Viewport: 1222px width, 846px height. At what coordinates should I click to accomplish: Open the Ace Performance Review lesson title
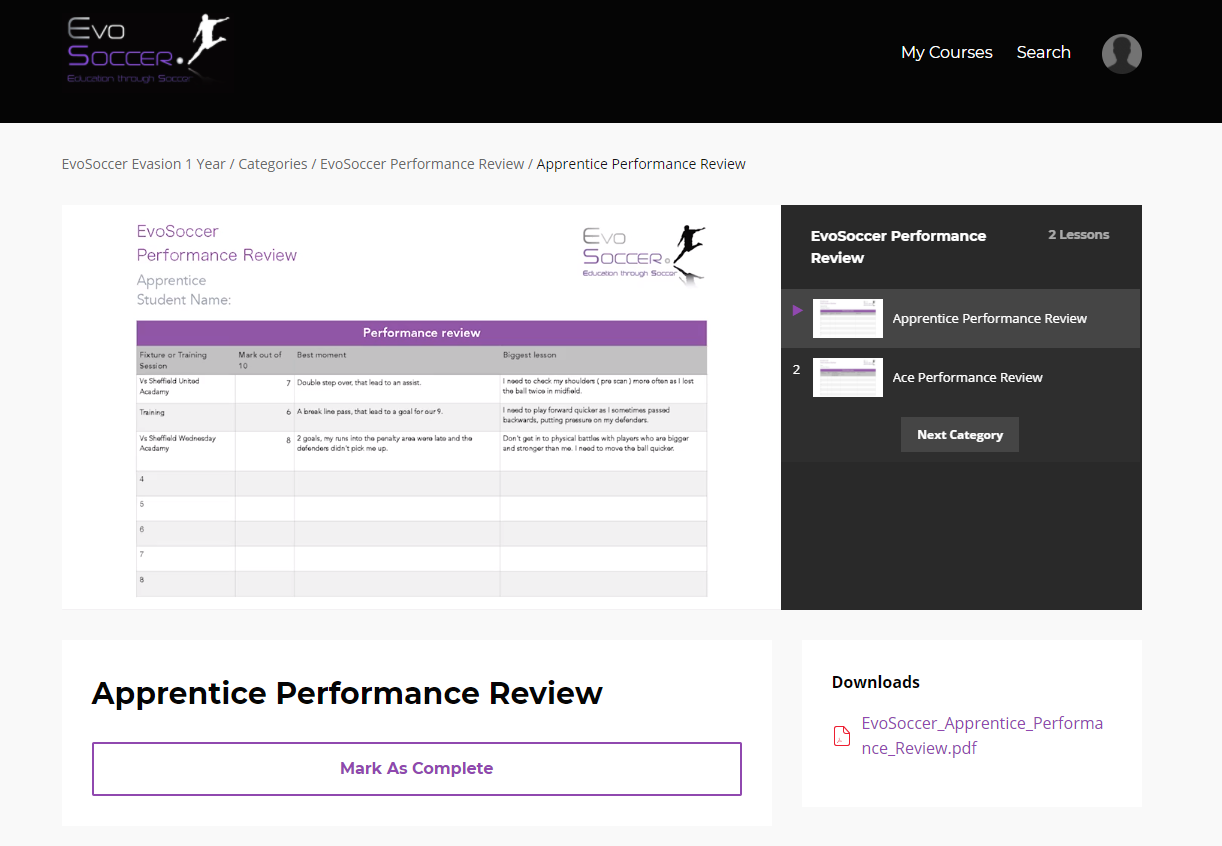[x=967, y=377]
